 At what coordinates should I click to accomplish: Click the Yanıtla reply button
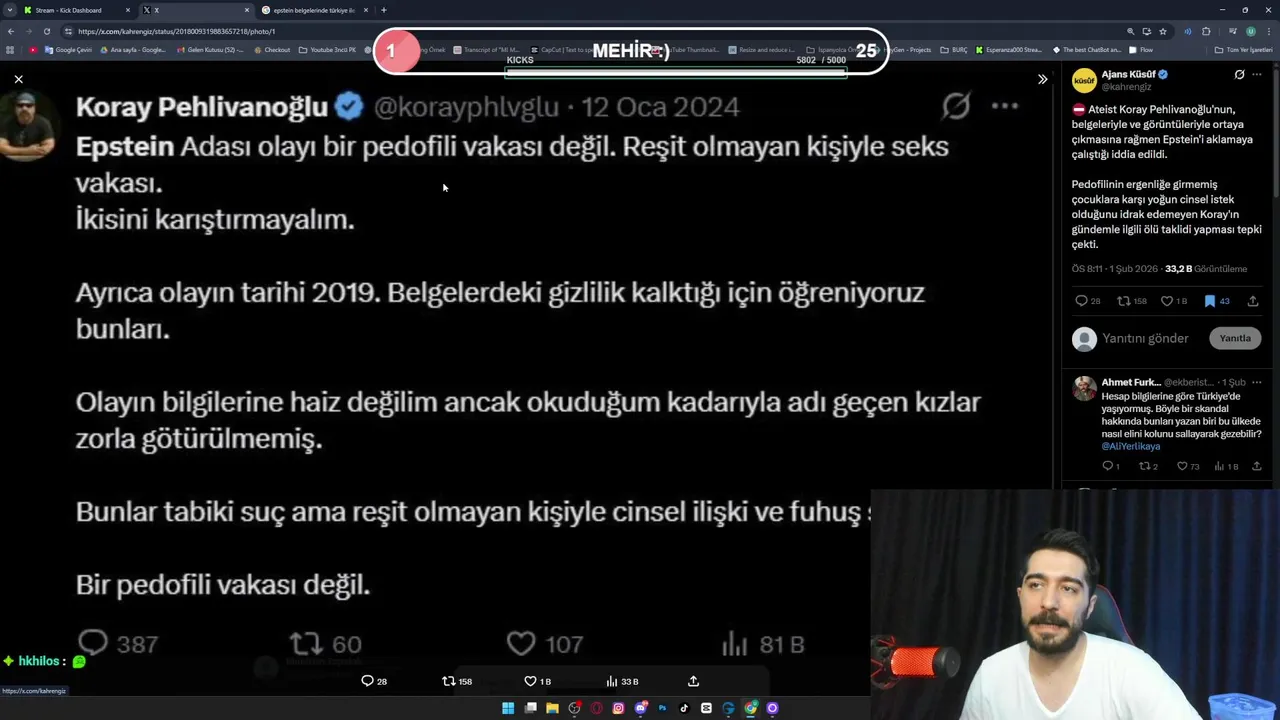pyautogui.click(x=1235, y=338)
